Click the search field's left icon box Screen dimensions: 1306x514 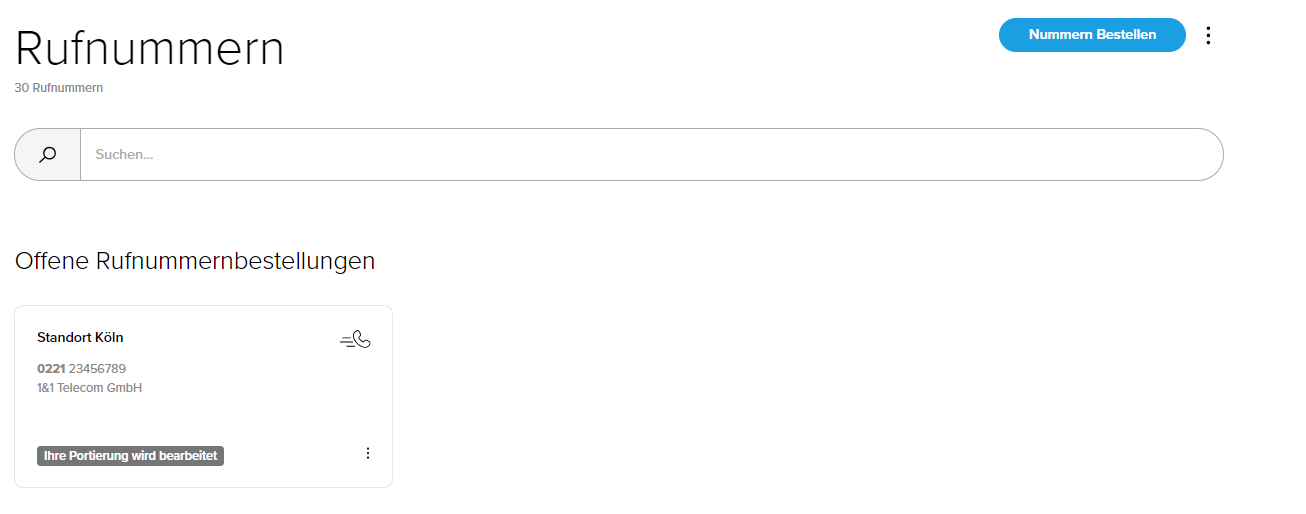coord(47,154)
